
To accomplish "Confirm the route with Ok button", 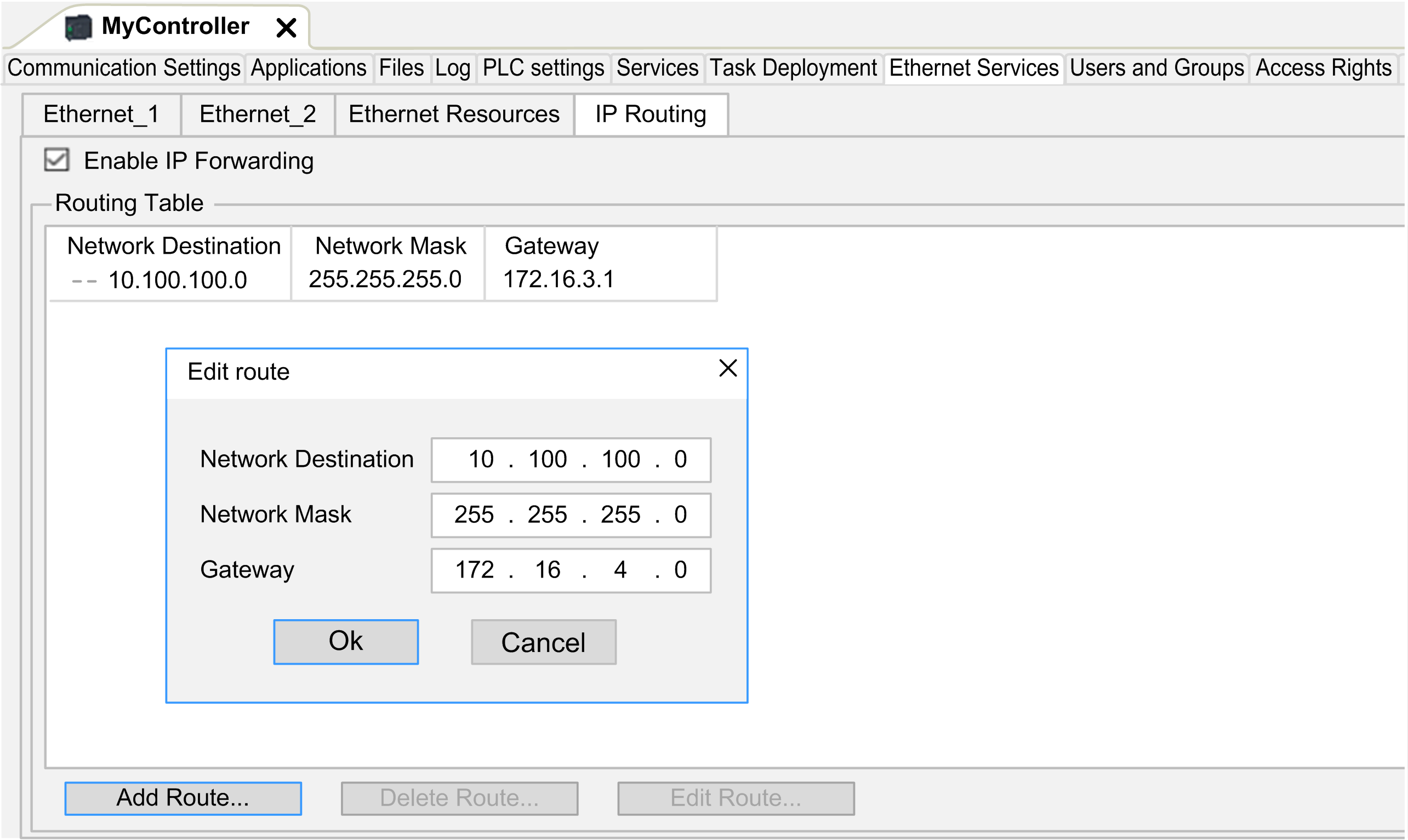I will [x=345, y=641].
